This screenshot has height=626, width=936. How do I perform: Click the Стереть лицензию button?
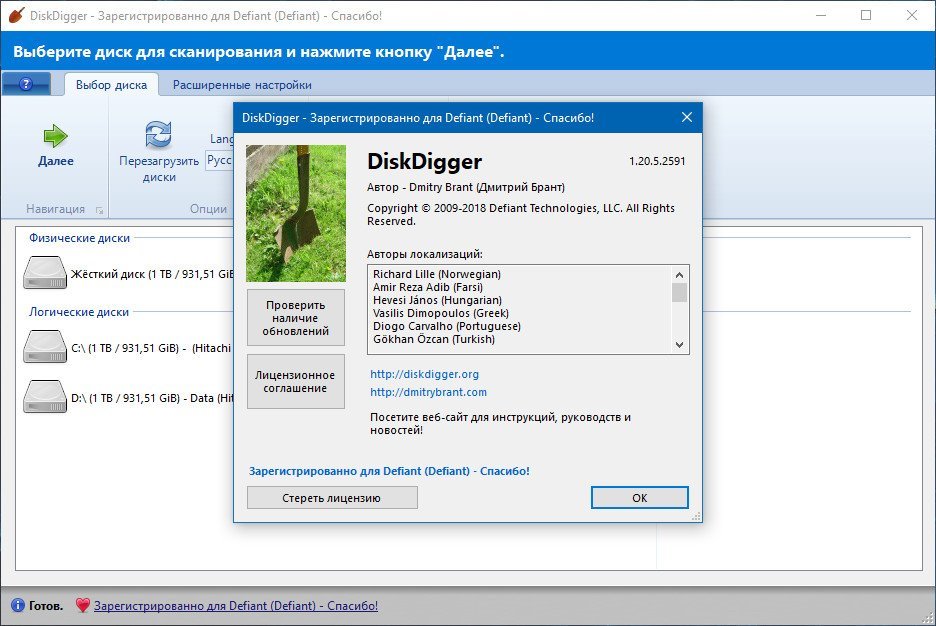point(332,498)
